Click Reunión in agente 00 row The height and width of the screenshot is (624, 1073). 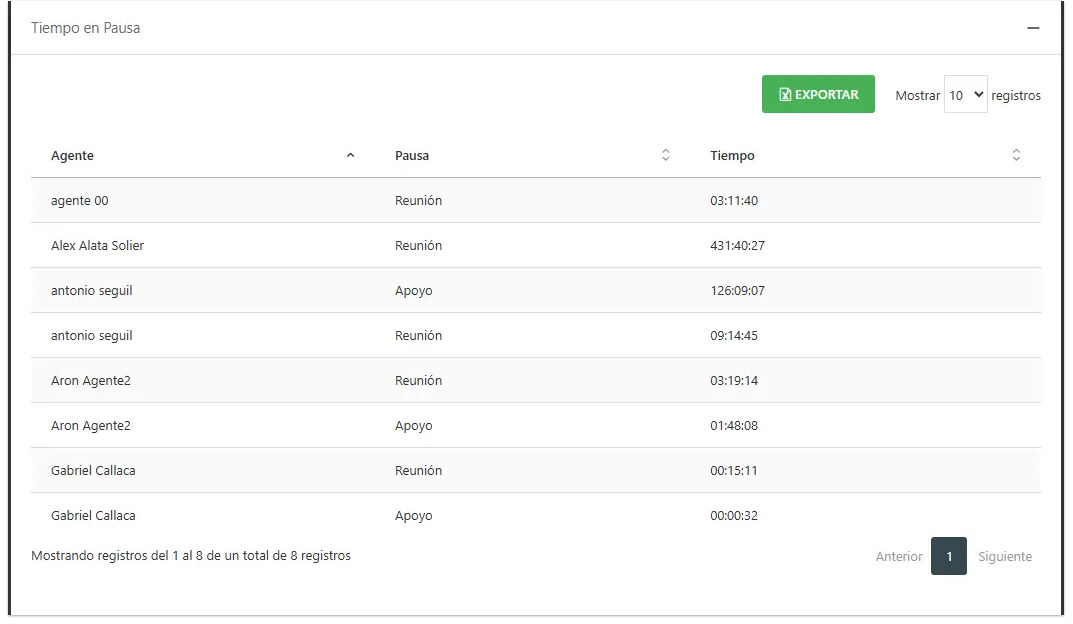tap(418, 200)
